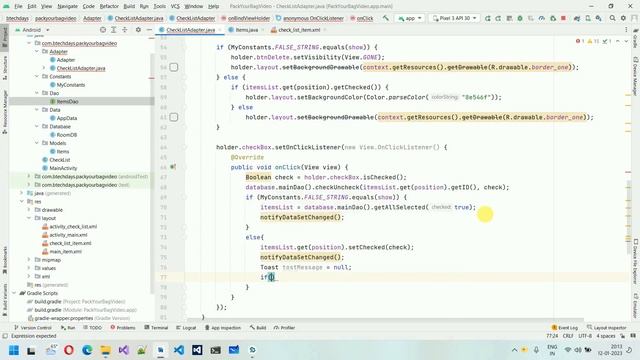Hide the Project panel with minus icon
Screen dimensions: 640x360
[149, 30]
